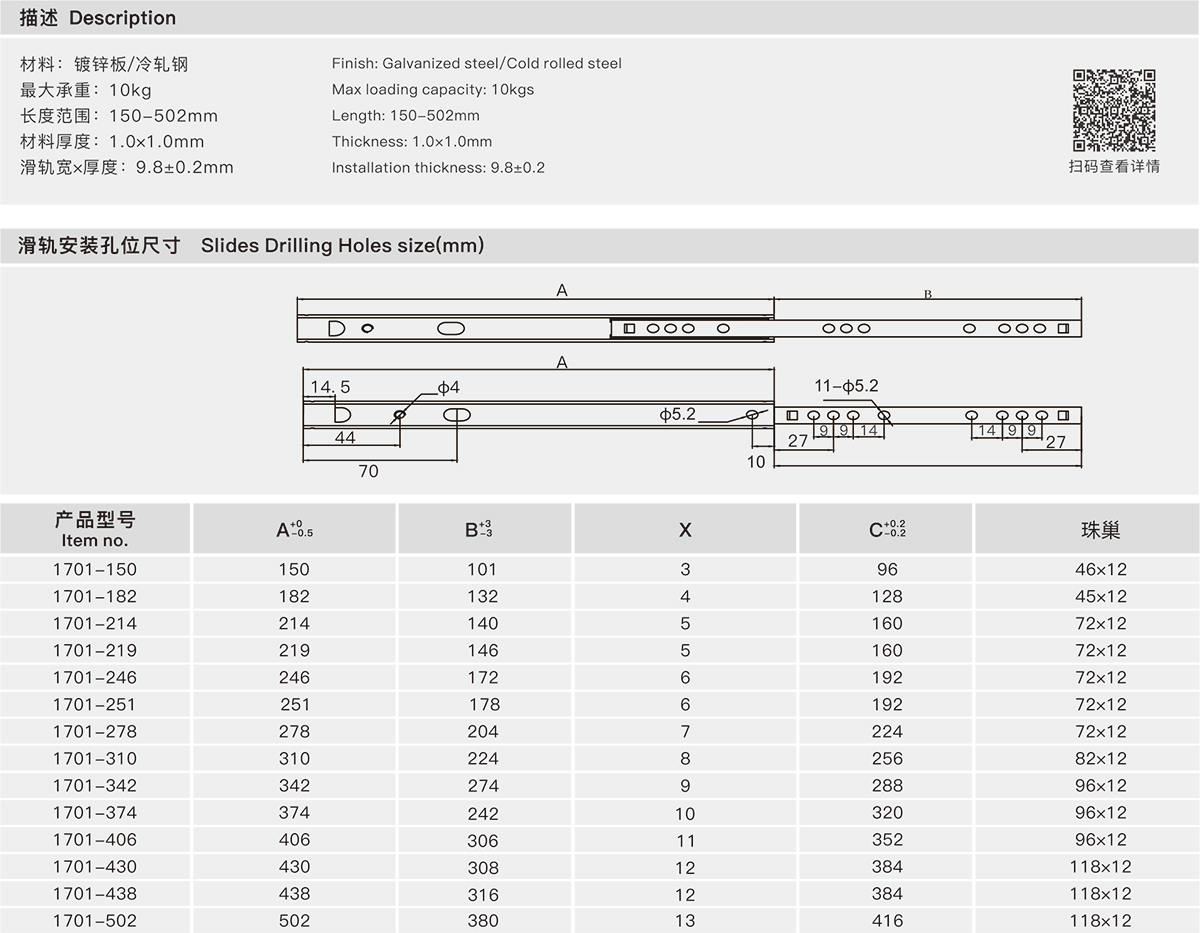Click the '产品型号 Item no.' column header
1200x933 pixels.
pos(95,529)
